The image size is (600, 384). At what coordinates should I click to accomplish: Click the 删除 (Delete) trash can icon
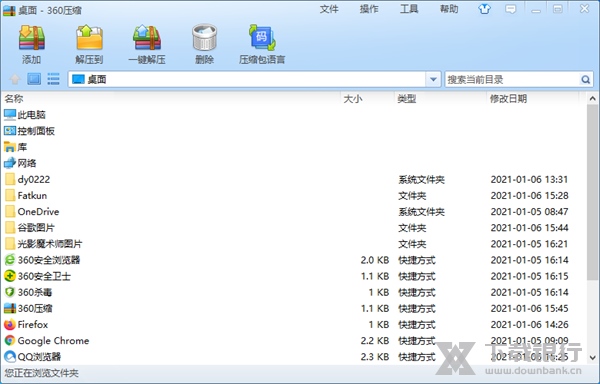(204, 37)
